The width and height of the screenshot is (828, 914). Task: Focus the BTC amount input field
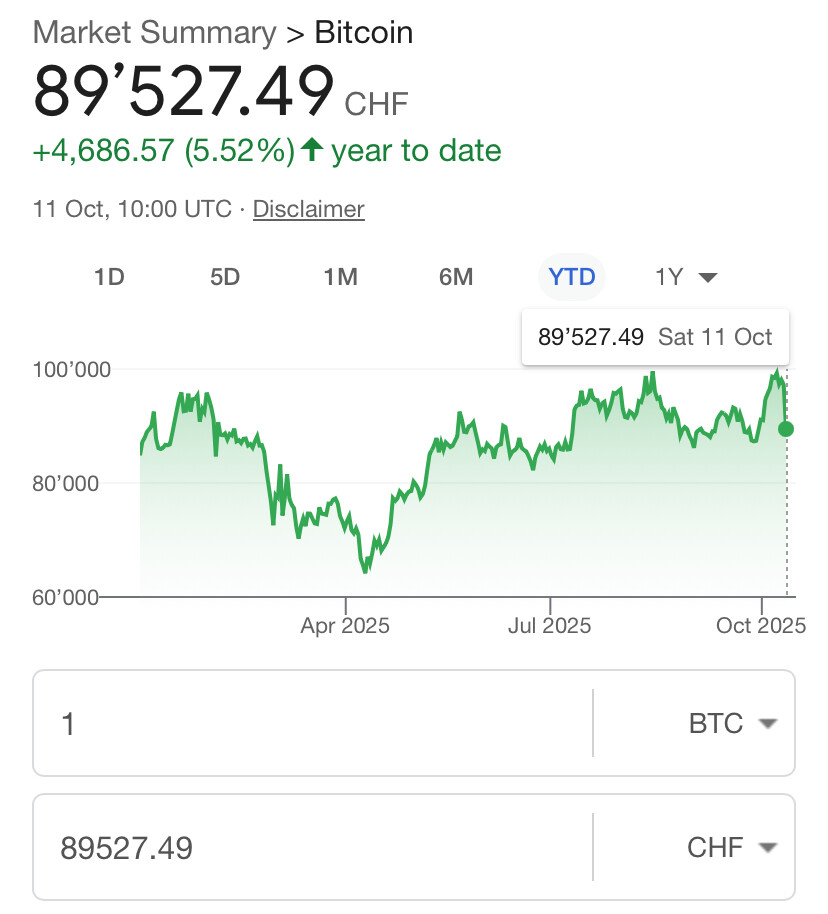pos(312,724)
